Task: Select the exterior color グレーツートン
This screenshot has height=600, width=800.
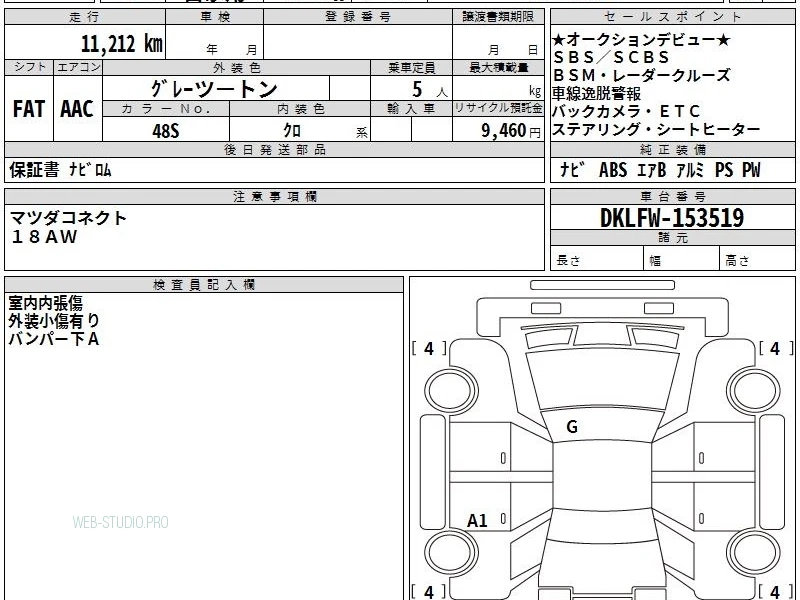Action: 214,89
